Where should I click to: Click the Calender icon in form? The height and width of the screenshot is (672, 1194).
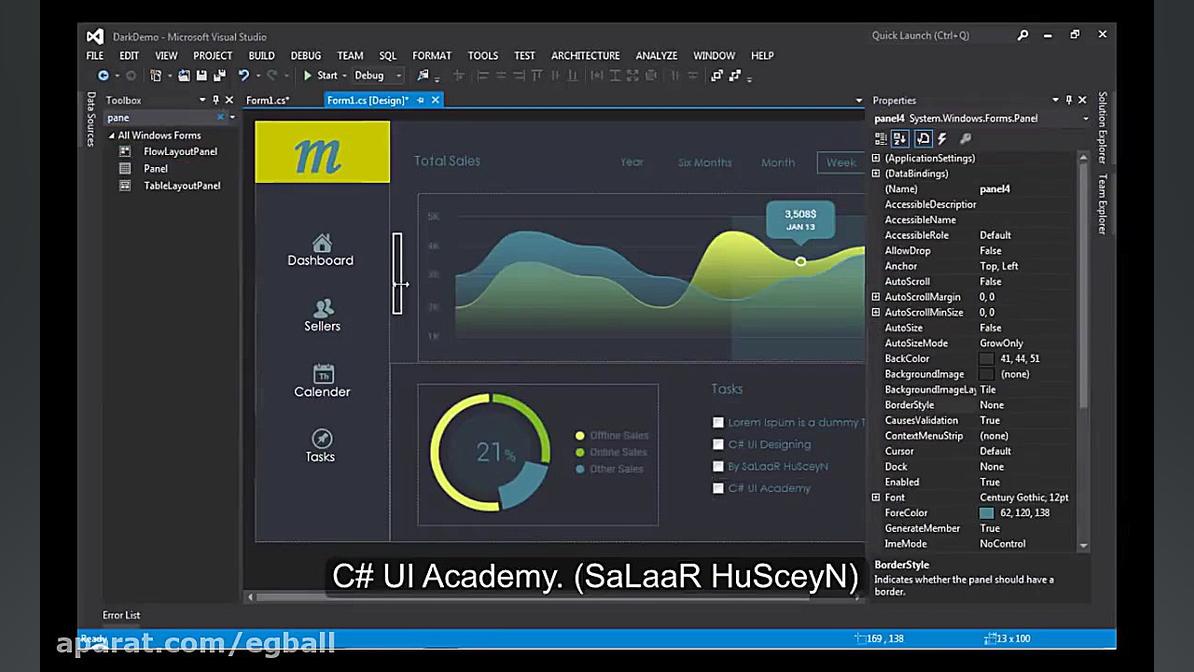coord(323,373)
